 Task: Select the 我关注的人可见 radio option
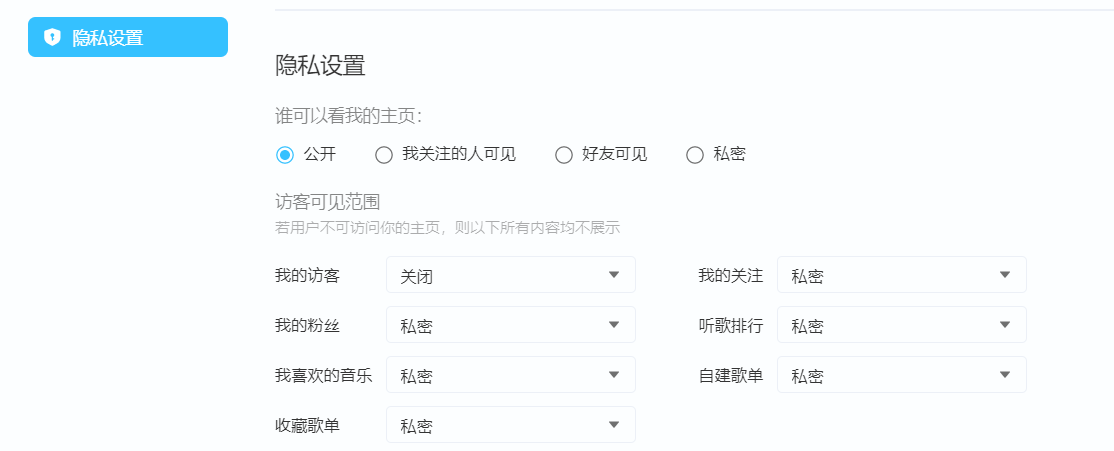click(x=384, y=155)
